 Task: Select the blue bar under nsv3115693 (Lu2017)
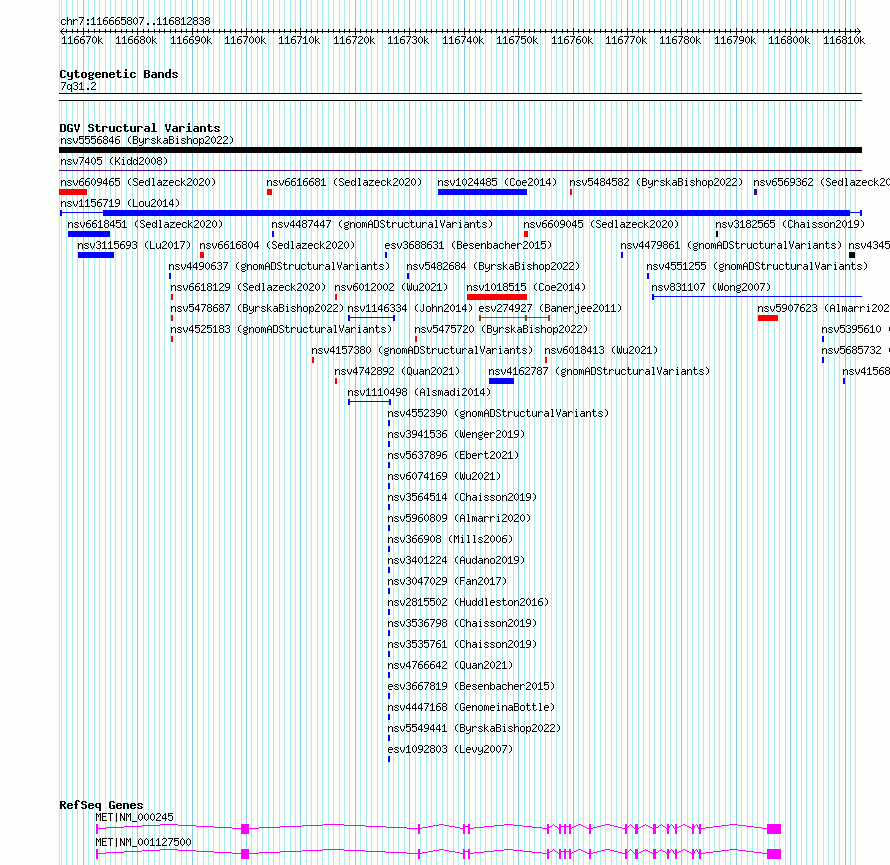pyautogui.click(x=96, y=255)
